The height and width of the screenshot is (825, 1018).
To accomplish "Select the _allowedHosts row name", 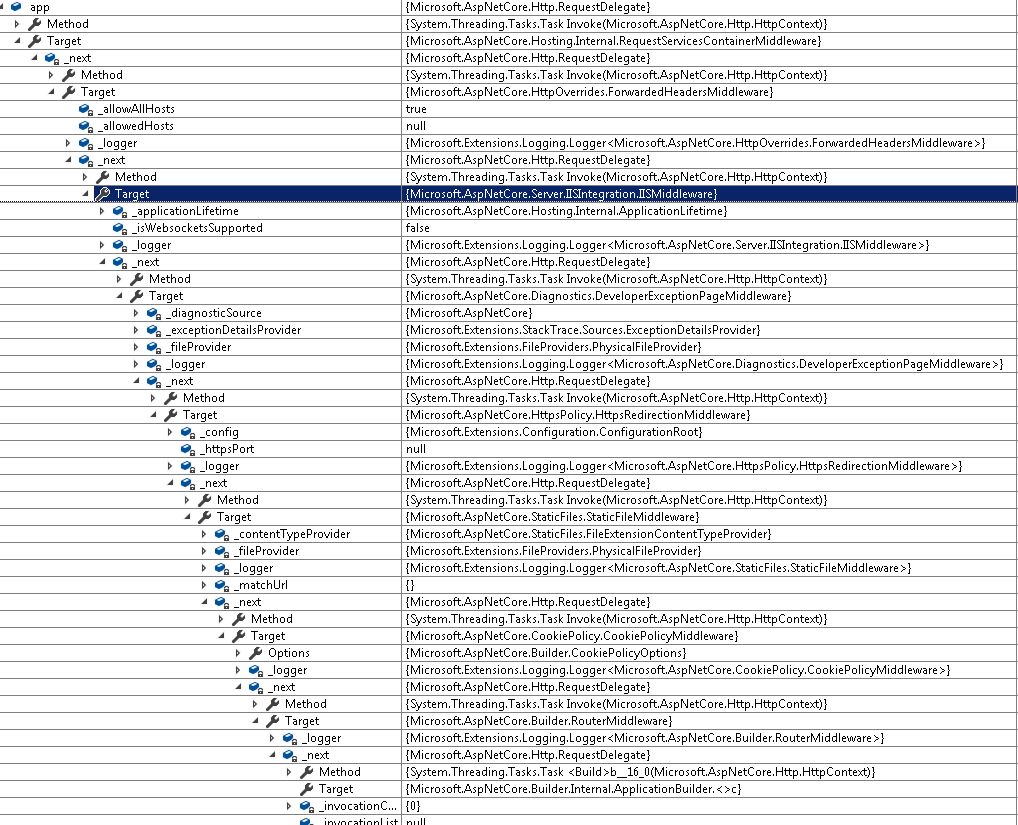I will point(136,126).
